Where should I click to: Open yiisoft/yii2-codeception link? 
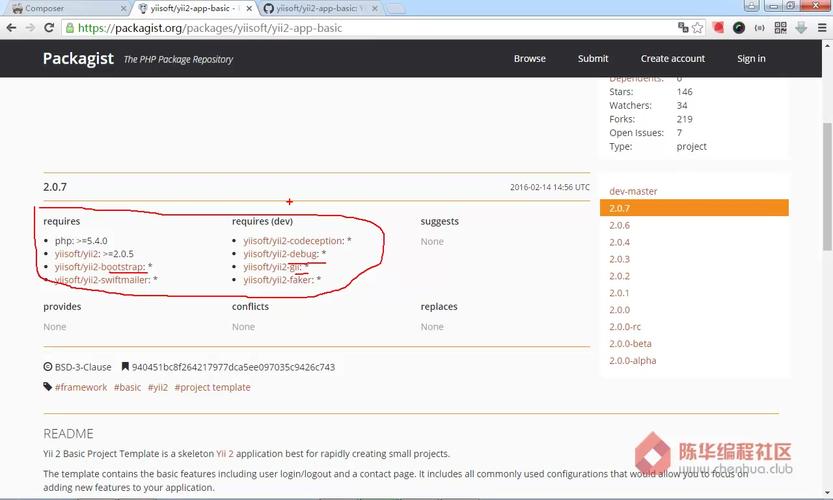[x=293, y=241]
